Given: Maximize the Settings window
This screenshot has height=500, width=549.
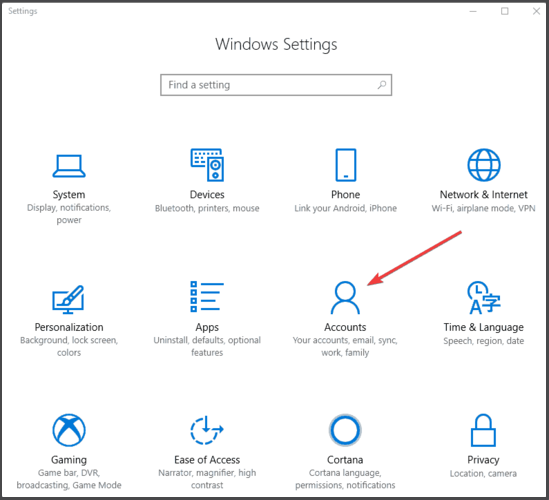Looking at the screenshot, I should [505, 11].
